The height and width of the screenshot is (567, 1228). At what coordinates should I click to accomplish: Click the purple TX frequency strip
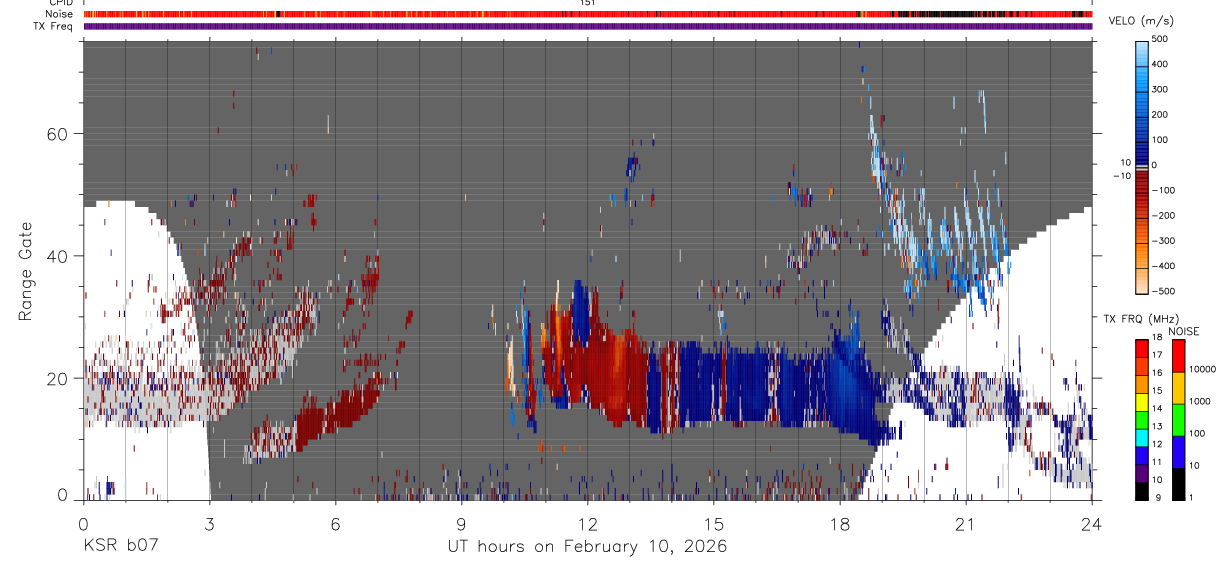(x=588, y=27)
